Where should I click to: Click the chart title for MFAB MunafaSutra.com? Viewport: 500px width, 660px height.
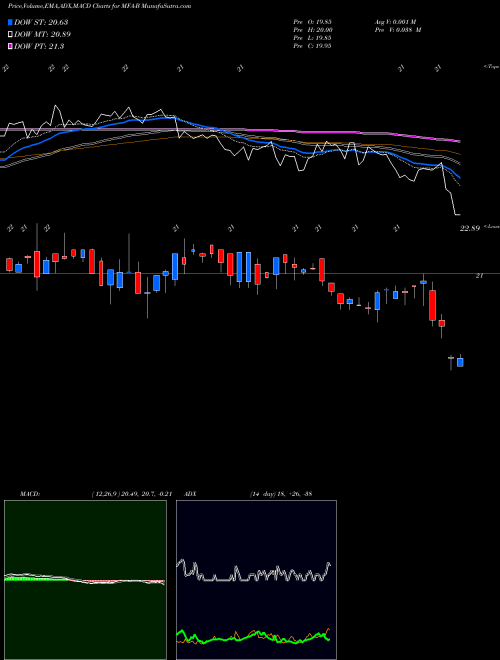coord(99,6)
